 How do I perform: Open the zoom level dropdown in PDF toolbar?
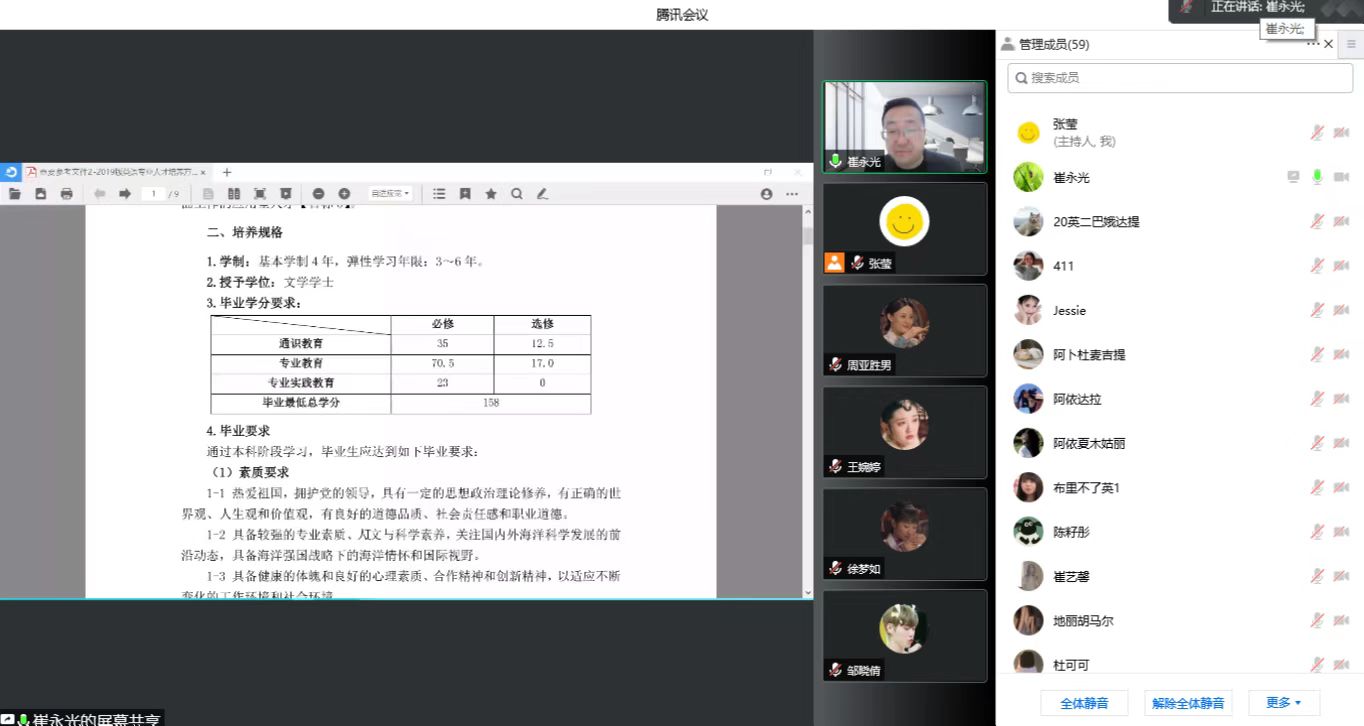pyautogui.click(x=390, y=194)
